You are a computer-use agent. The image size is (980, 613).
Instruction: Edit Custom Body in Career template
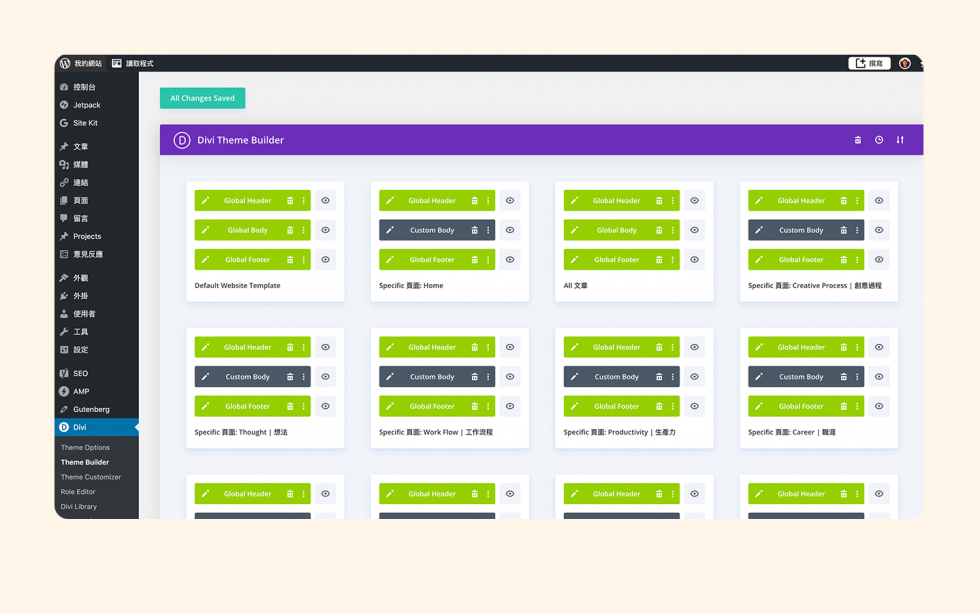coord(758,377)
